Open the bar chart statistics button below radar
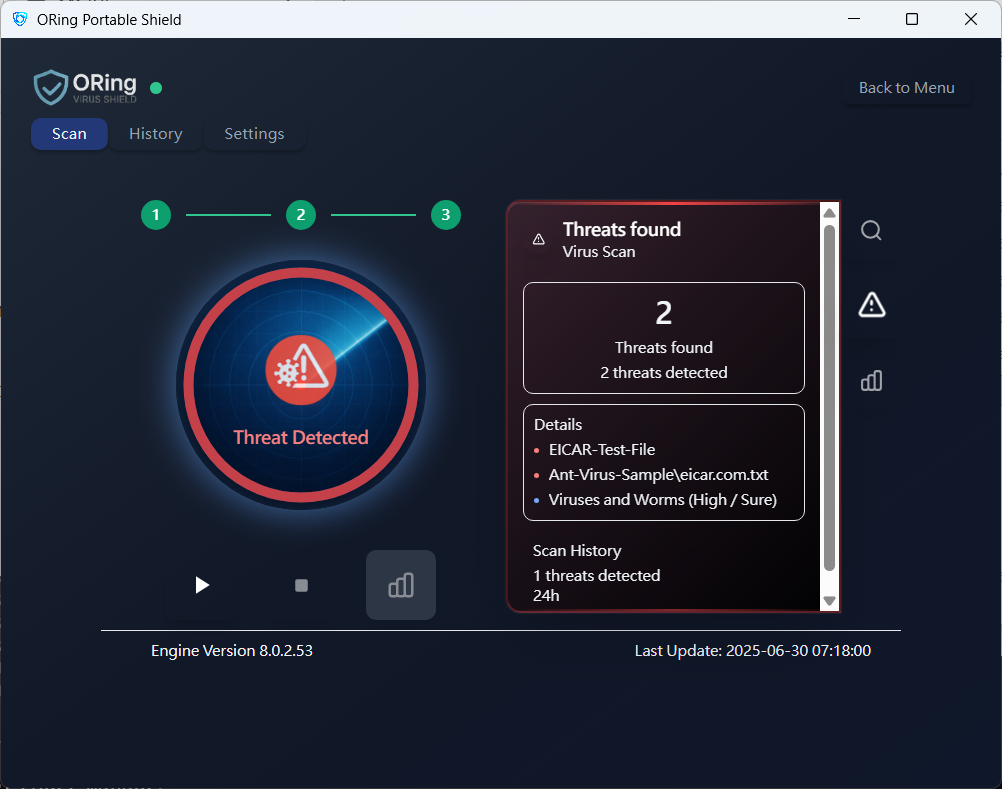The width and height of the screenshot is (1002, 789). (401, 585)
